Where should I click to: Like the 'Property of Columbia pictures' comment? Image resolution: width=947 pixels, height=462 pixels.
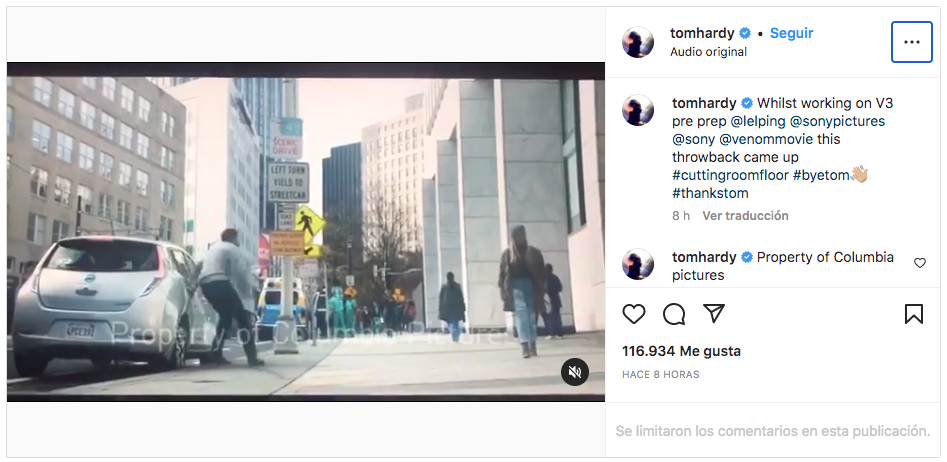[919, 263]
